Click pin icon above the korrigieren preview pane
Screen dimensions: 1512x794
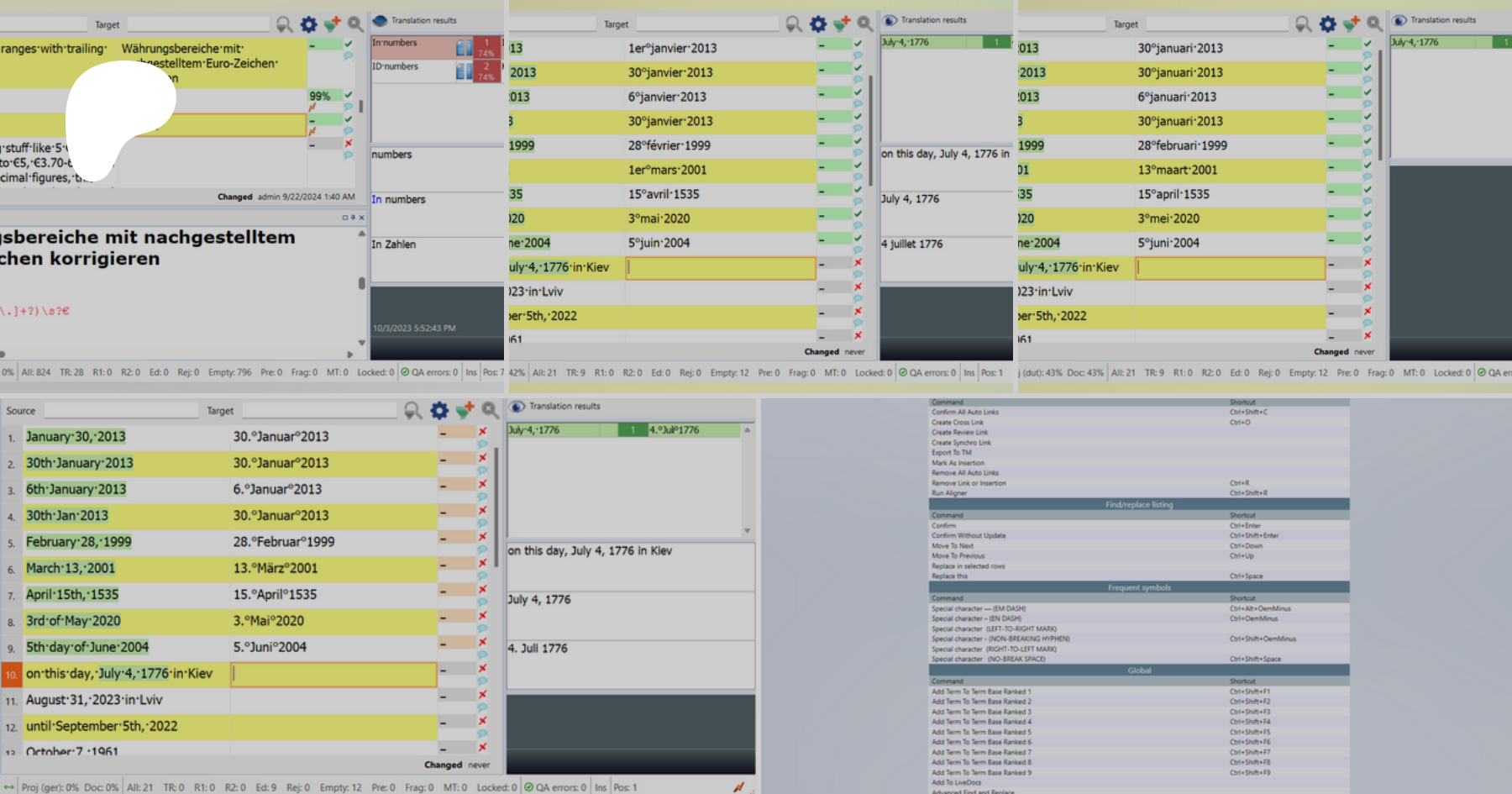pyautogui.click(x=353, y=218)
